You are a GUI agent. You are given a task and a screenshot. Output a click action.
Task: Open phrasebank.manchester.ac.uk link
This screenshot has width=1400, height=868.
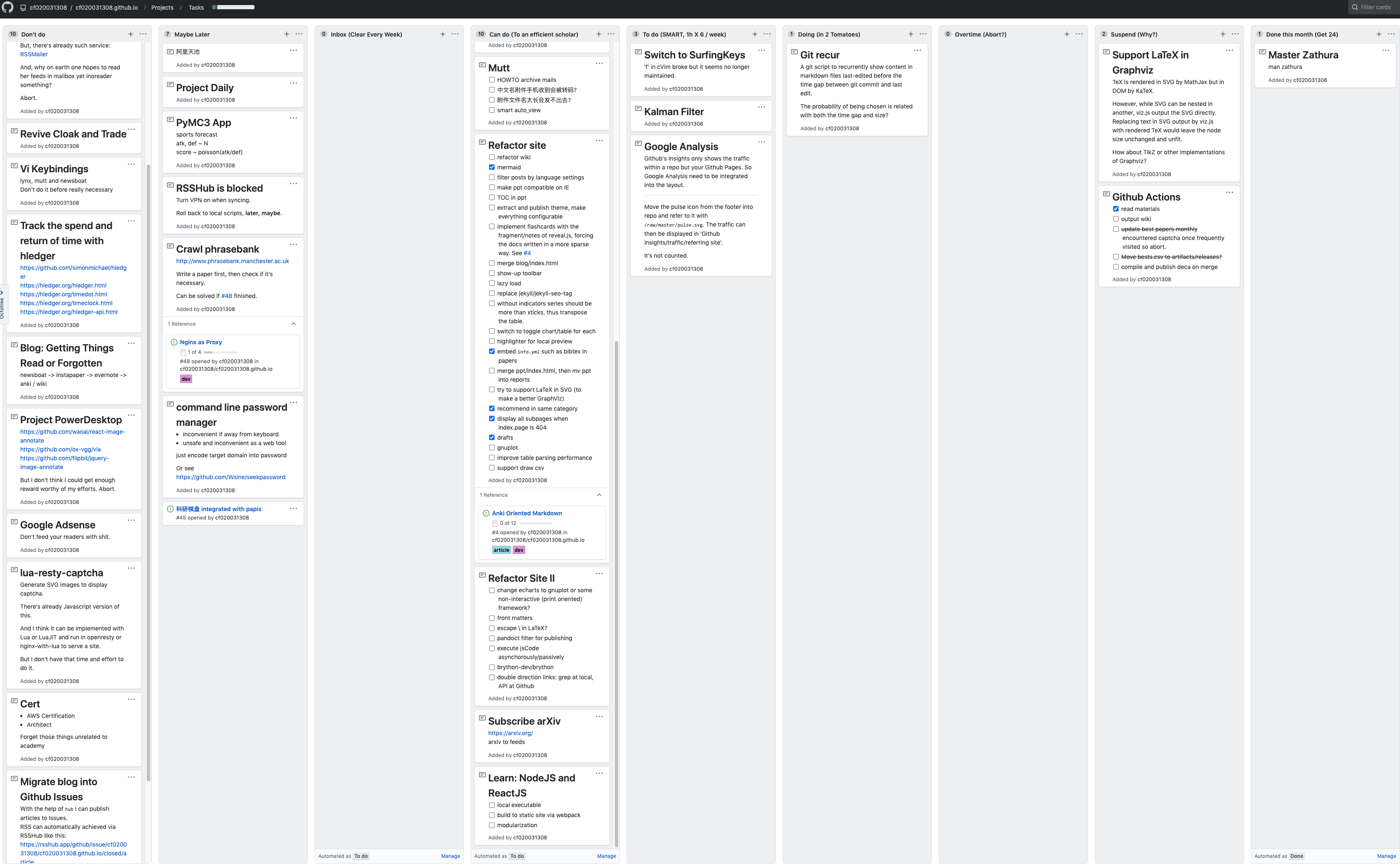[x=233, y=261]
